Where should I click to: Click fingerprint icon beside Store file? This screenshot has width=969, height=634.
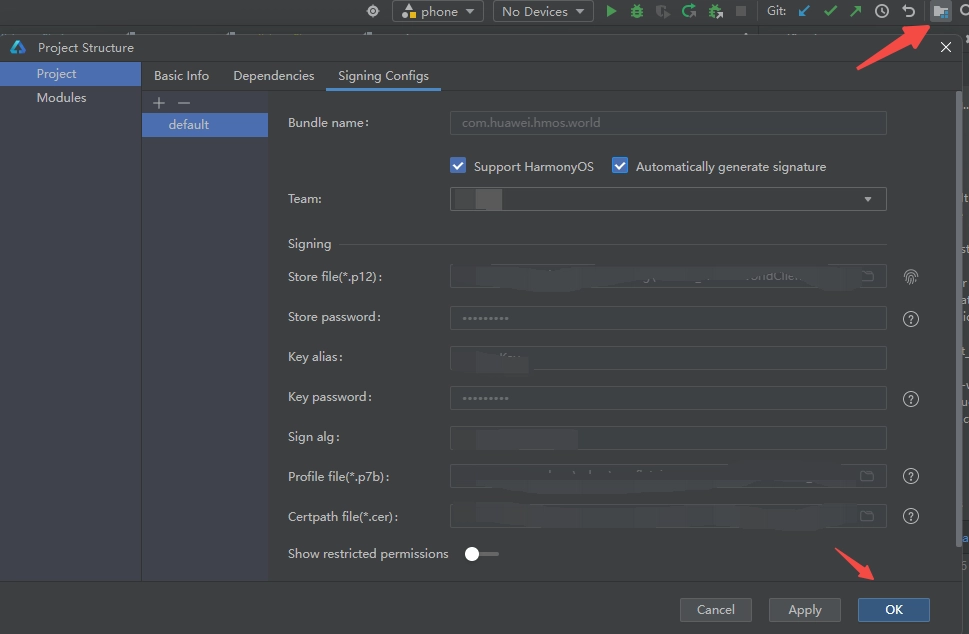point(911,276)
